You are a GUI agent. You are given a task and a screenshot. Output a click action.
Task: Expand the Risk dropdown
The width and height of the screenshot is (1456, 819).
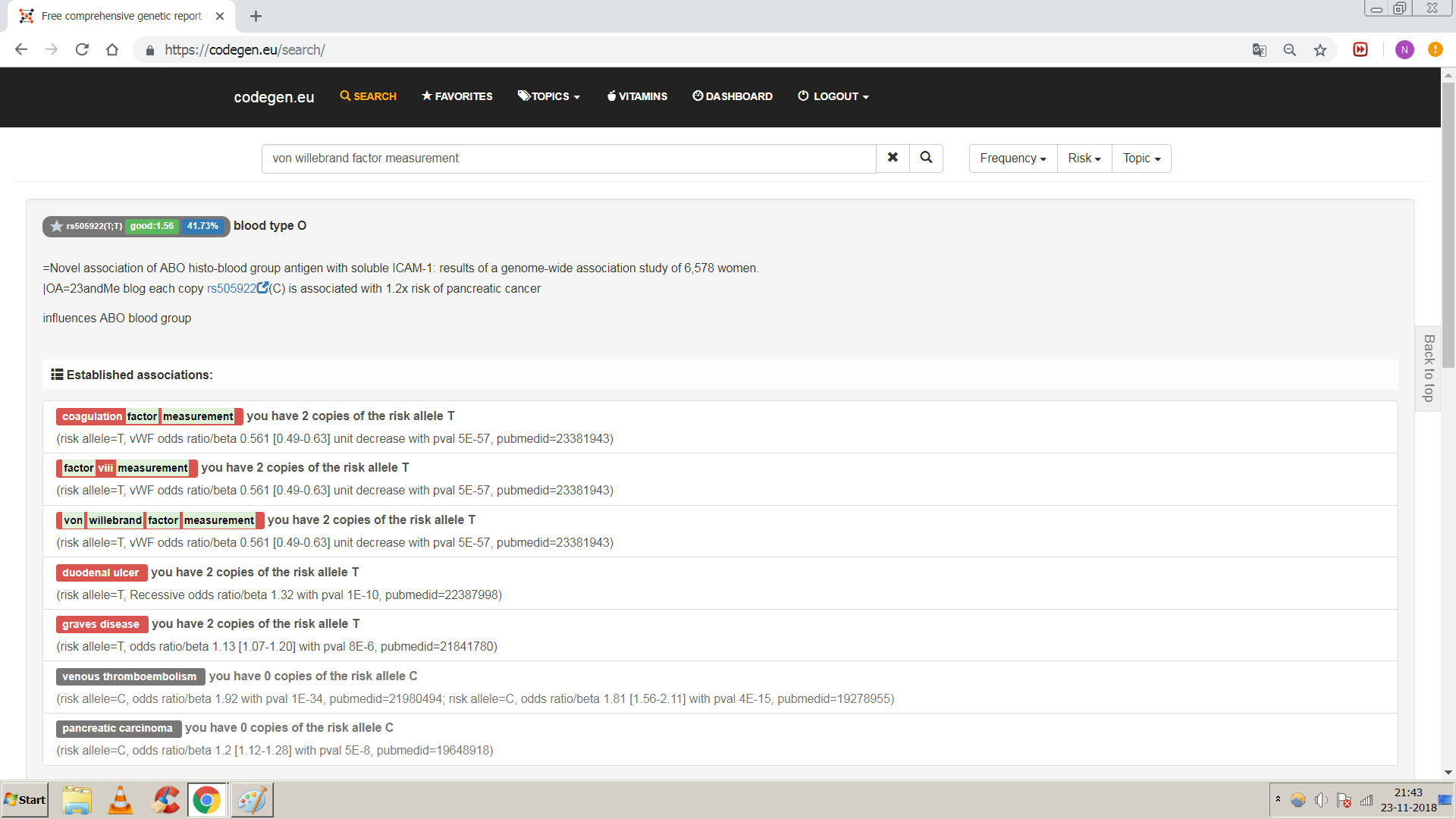point(1084,158)
